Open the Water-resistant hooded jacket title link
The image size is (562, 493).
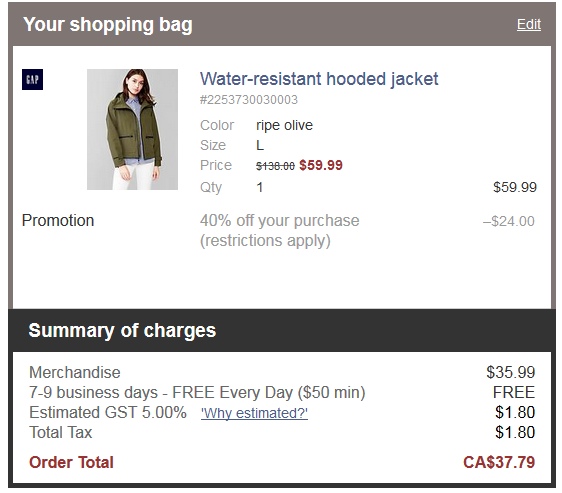coord(319,79)
